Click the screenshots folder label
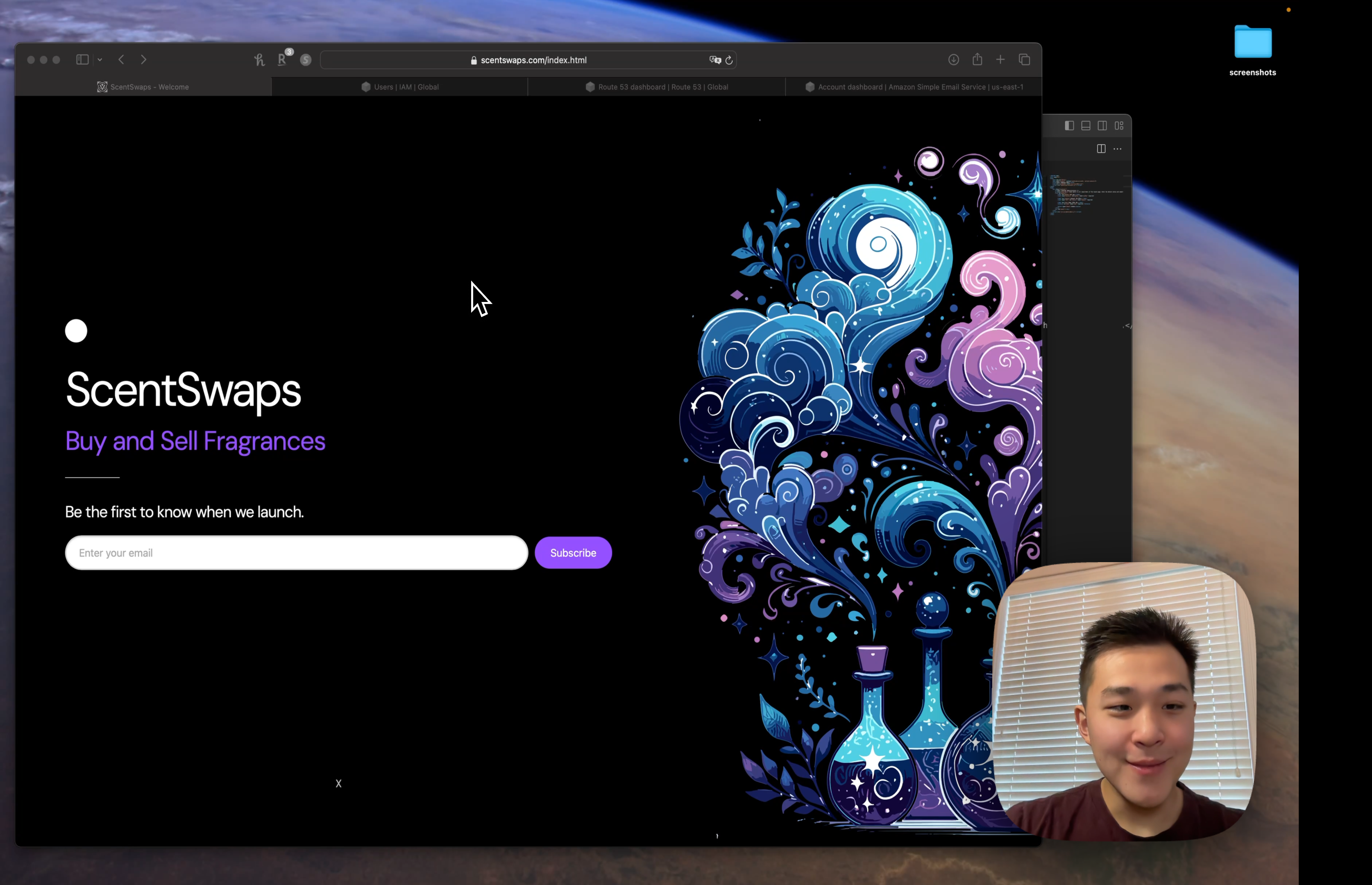The height and width of the screenshot is (885, 1372). [x=1252, y=73]
